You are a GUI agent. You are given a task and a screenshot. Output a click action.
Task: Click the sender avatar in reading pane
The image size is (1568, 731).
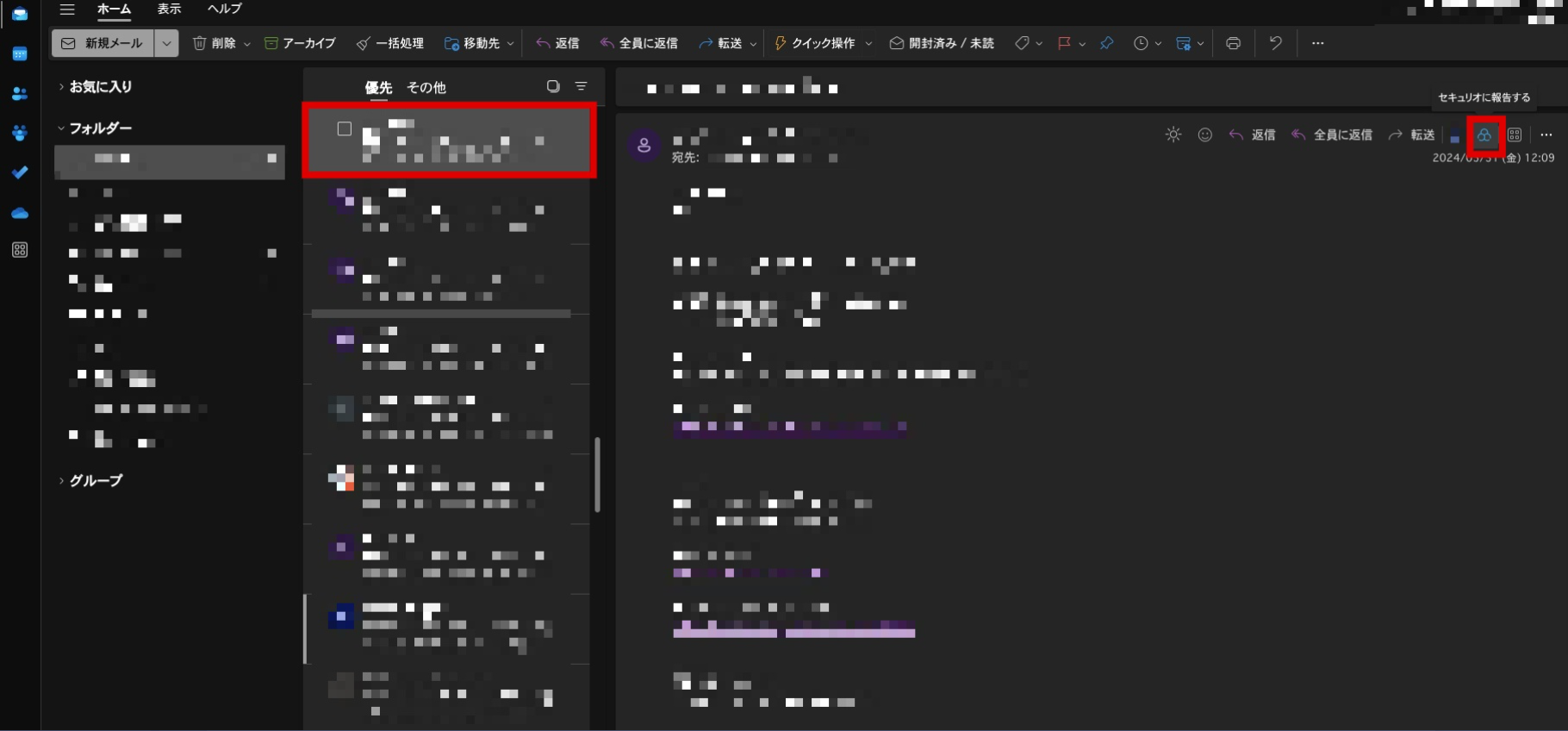(x=644, y=146)
